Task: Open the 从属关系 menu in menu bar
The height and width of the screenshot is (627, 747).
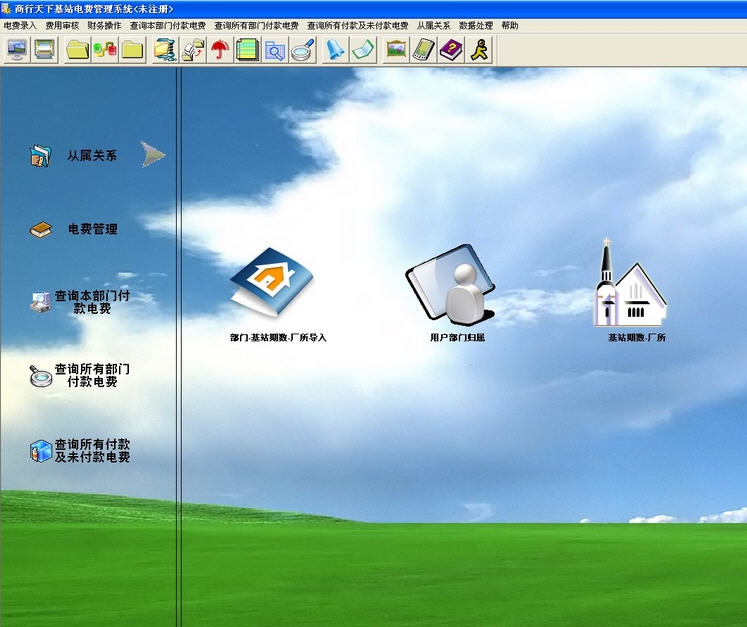Action: [x=434, y=26]
